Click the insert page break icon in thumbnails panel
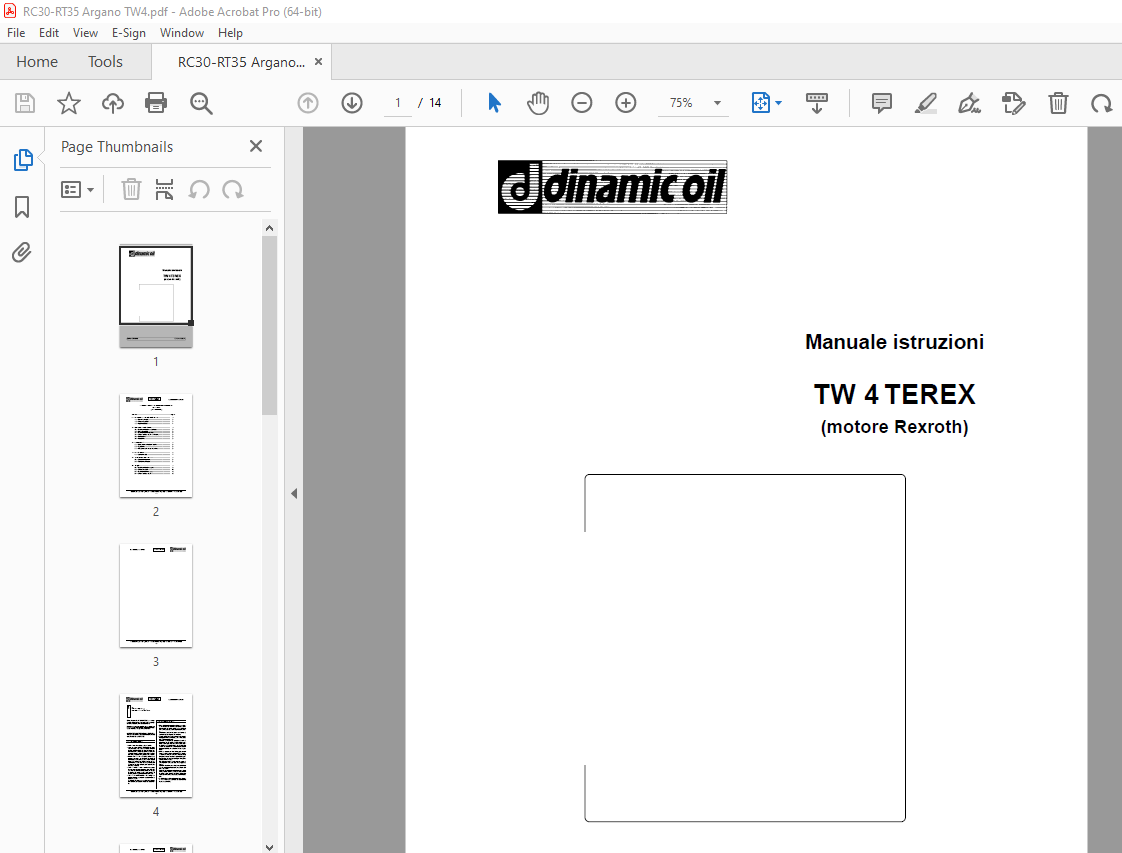 (x=165, y=190)
